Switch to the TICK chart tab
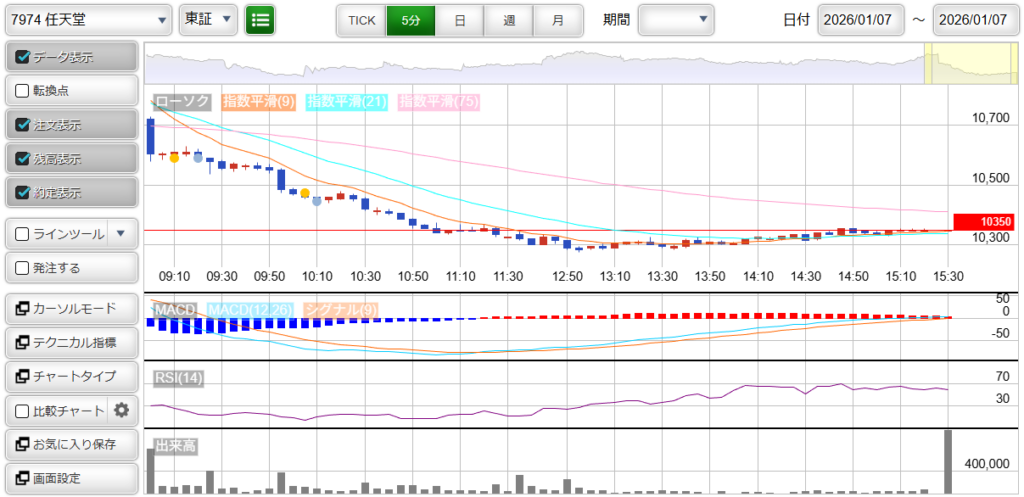Image resolution: width=1024 pixels, height=497 pixels. [x=361, y=20]
